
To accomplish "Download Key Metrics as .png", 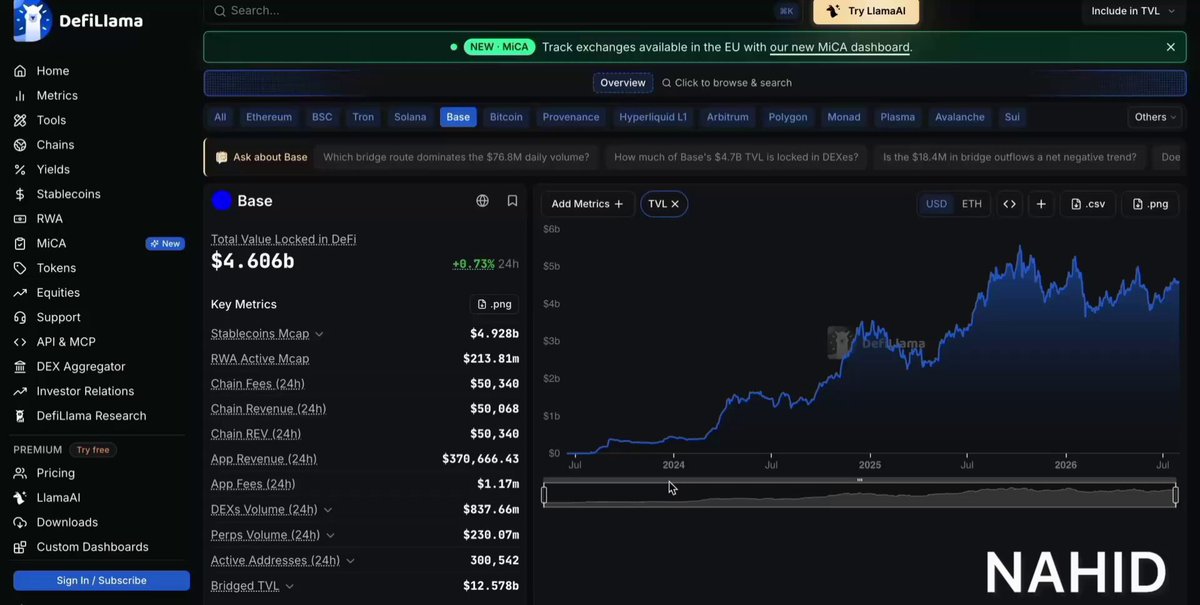I will [x=494, y=304].
